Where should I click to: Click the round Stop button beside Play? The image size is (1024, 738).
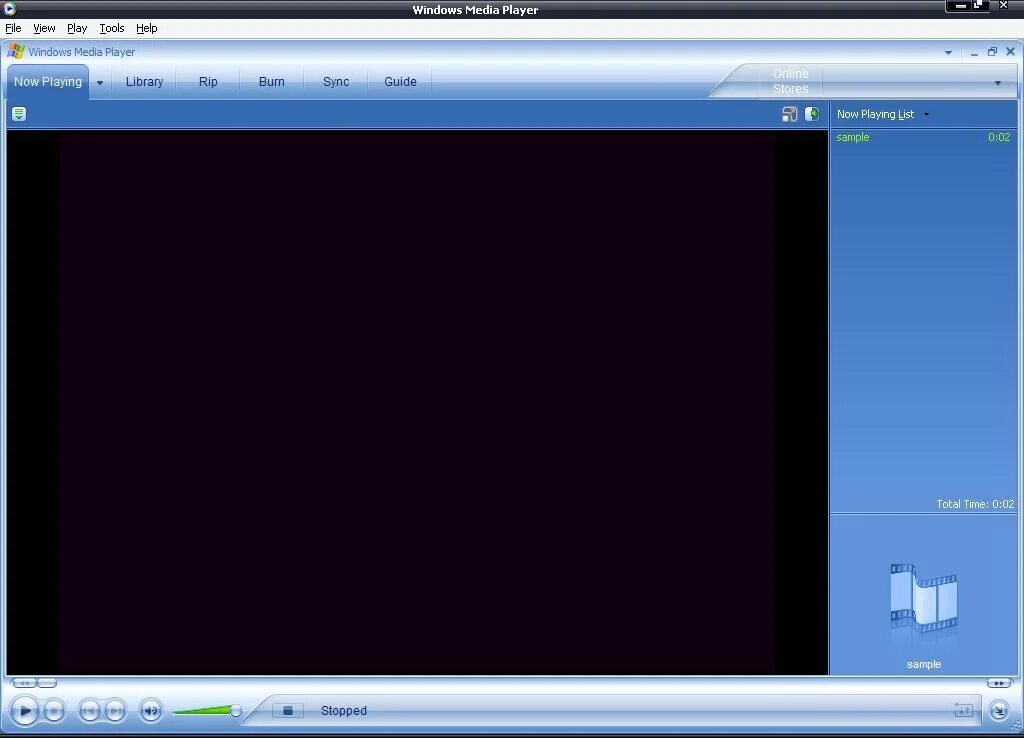click(x=54, y=711)
